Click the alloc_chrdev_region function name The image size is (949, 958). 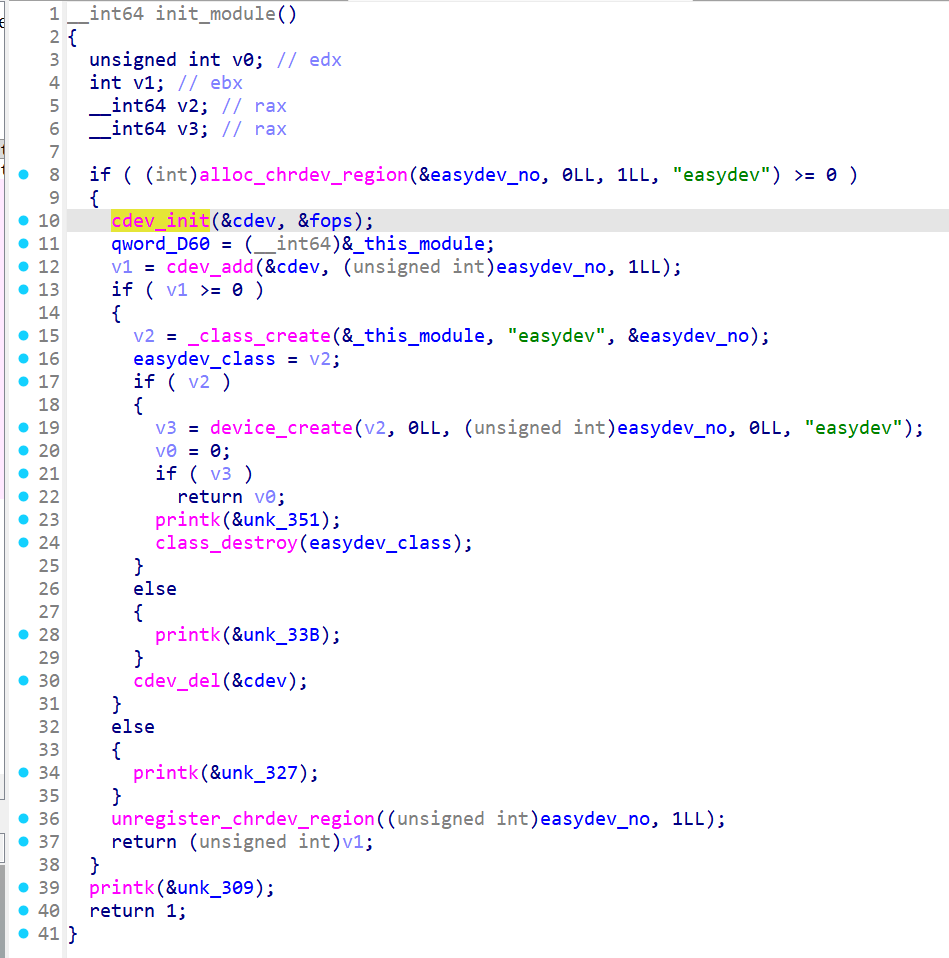click(304, 175)
